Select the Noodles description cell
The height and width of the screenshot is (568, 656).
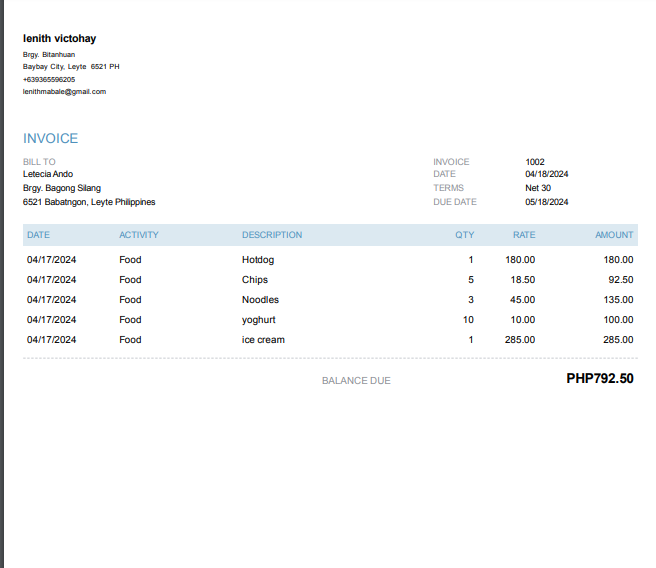point(260,300)
